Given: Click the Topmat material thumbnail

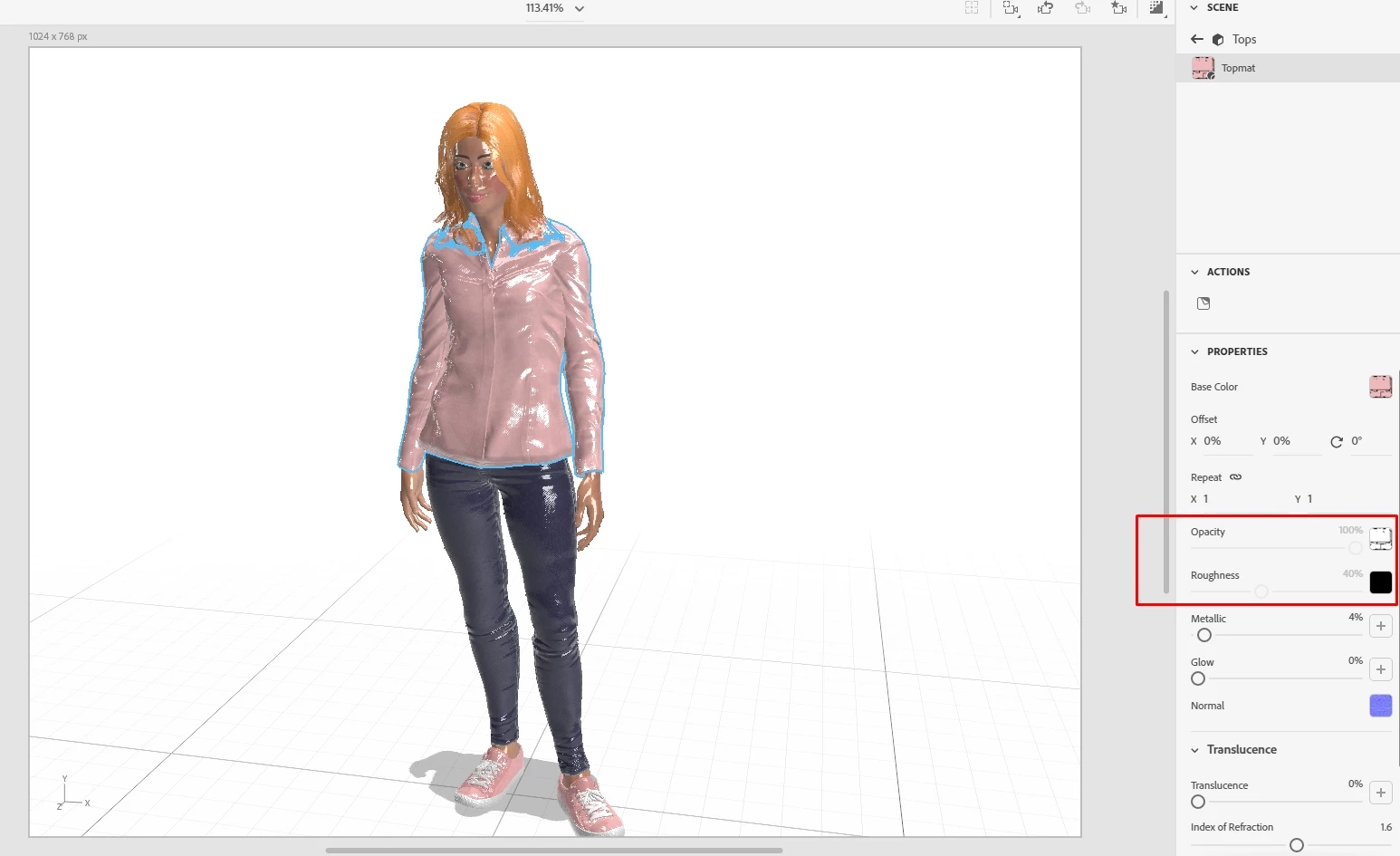Looking at the screenshot, I should [x=1203, y=68].
